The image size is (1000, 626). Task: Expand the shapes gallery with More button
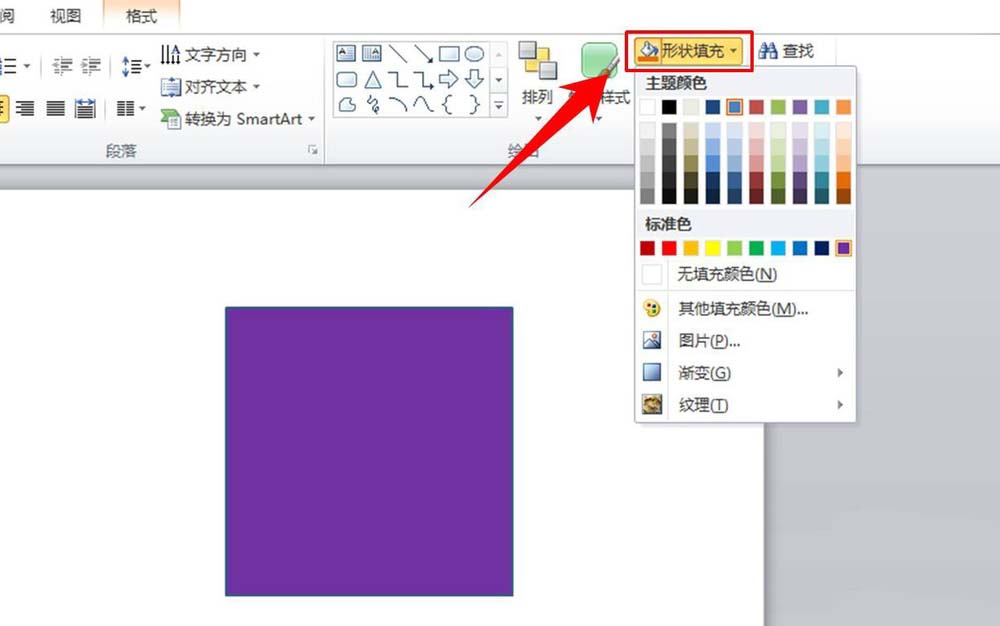(x=499, y=106)
